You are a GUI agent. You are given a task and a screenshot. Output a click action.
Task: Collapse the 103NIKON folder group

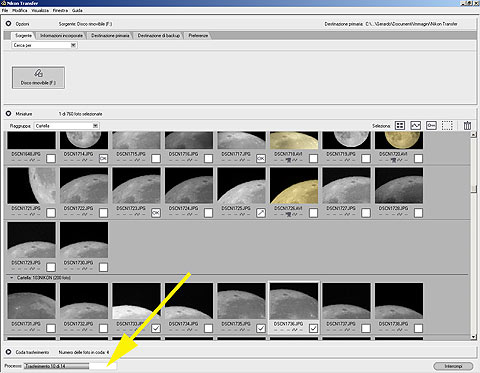pos(12,277)
